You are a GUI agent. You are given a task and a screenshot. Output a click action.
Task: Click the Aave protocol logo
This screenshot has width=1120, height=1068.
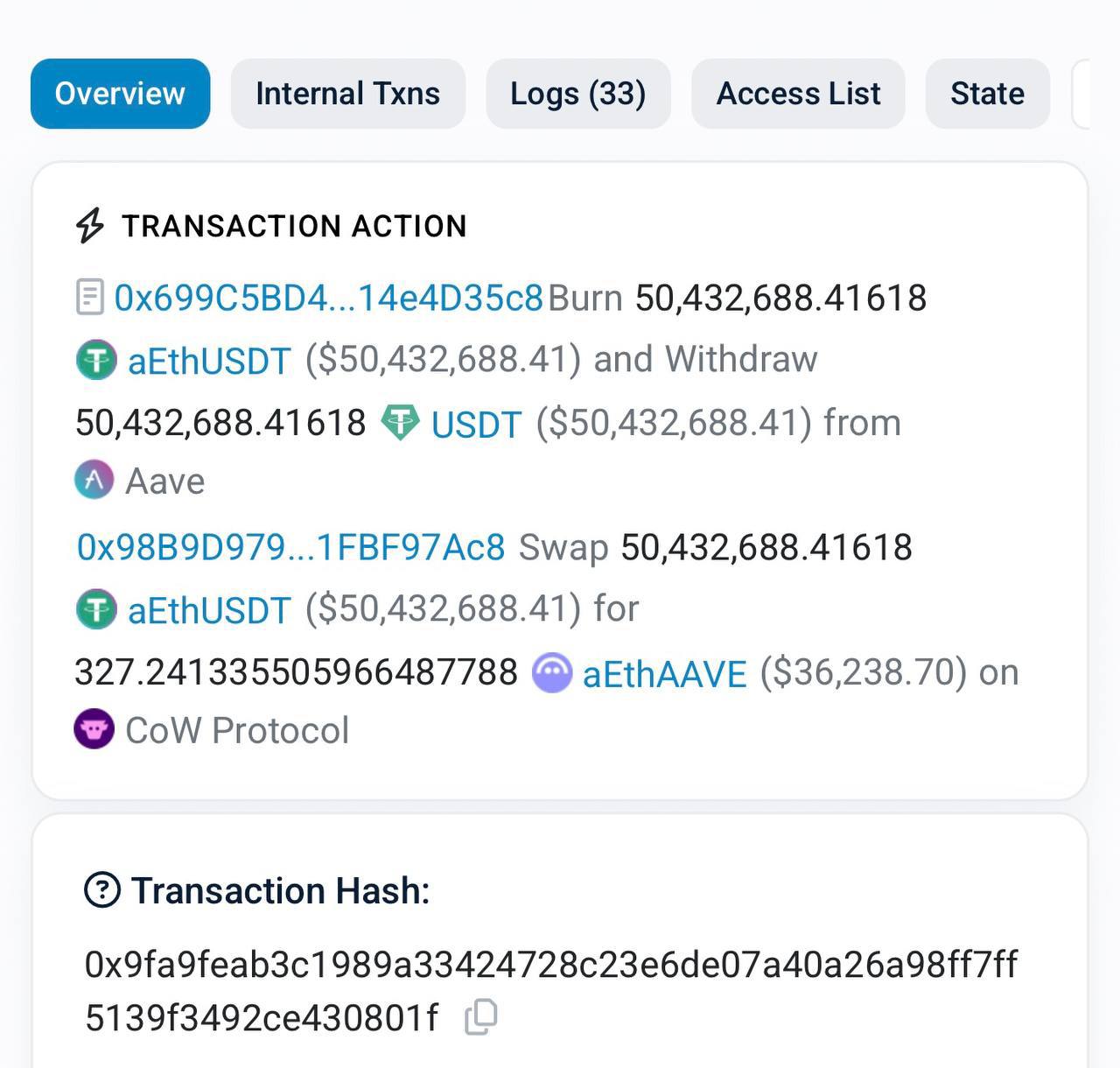[94, 480]
